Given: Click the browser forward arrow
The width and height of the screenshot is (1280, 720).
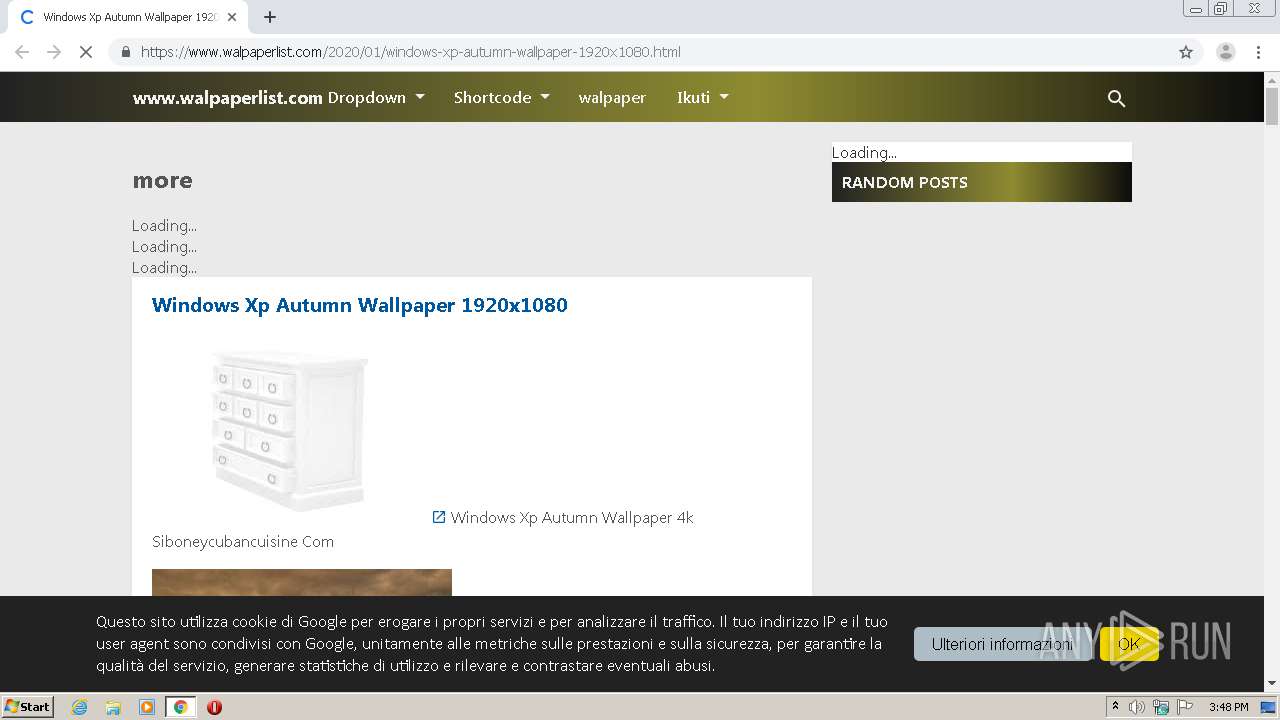Looking at the screenshot, I should coord(54,52).
